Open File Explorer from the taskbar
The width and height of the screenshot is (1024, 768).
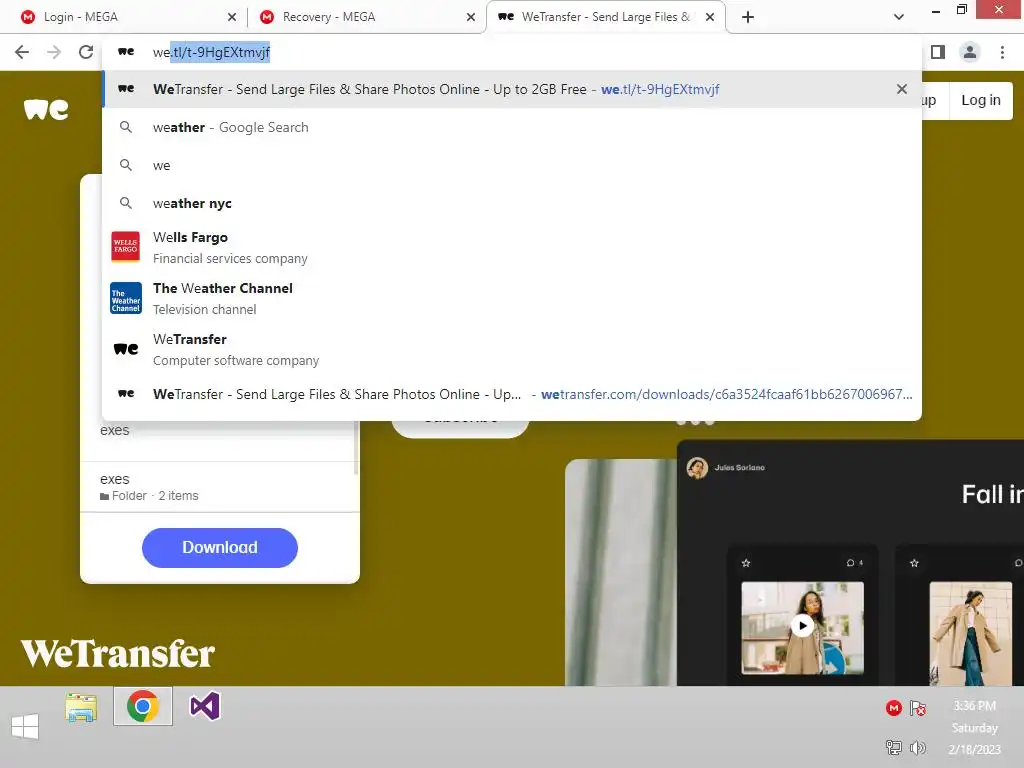(81, 708)
